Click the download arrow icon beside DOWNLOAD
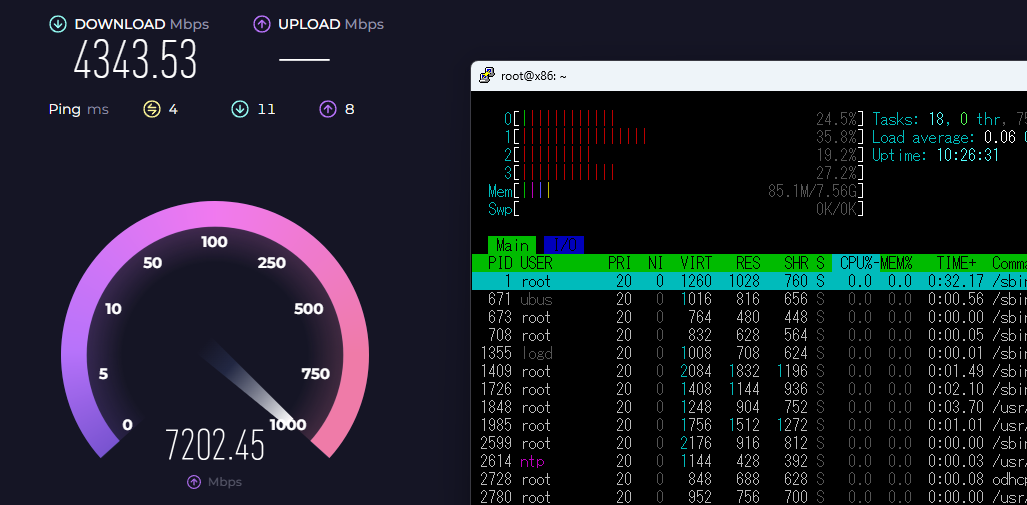Viewport: 1027px width, 505px height. [x=59, y=24]
